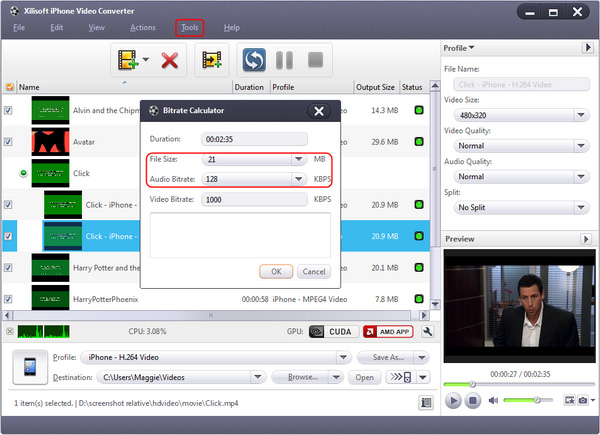Expand the Preview panel arrow button

586,239
